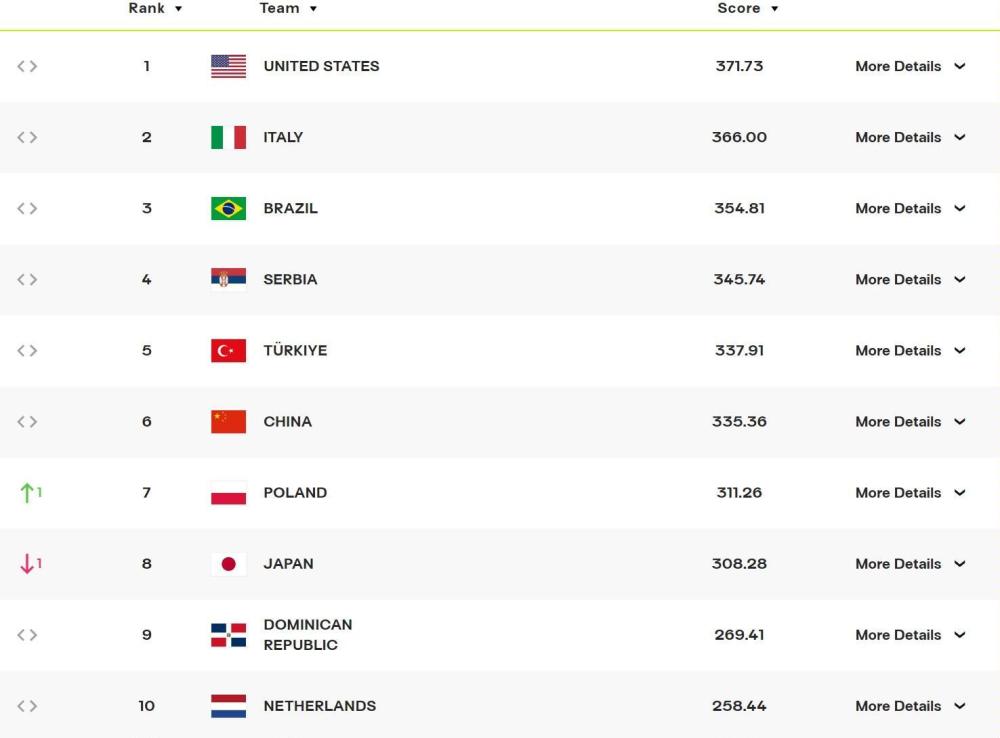Click the Türkiye flag icon
1000x738 pixels.
tap(228, 351)
